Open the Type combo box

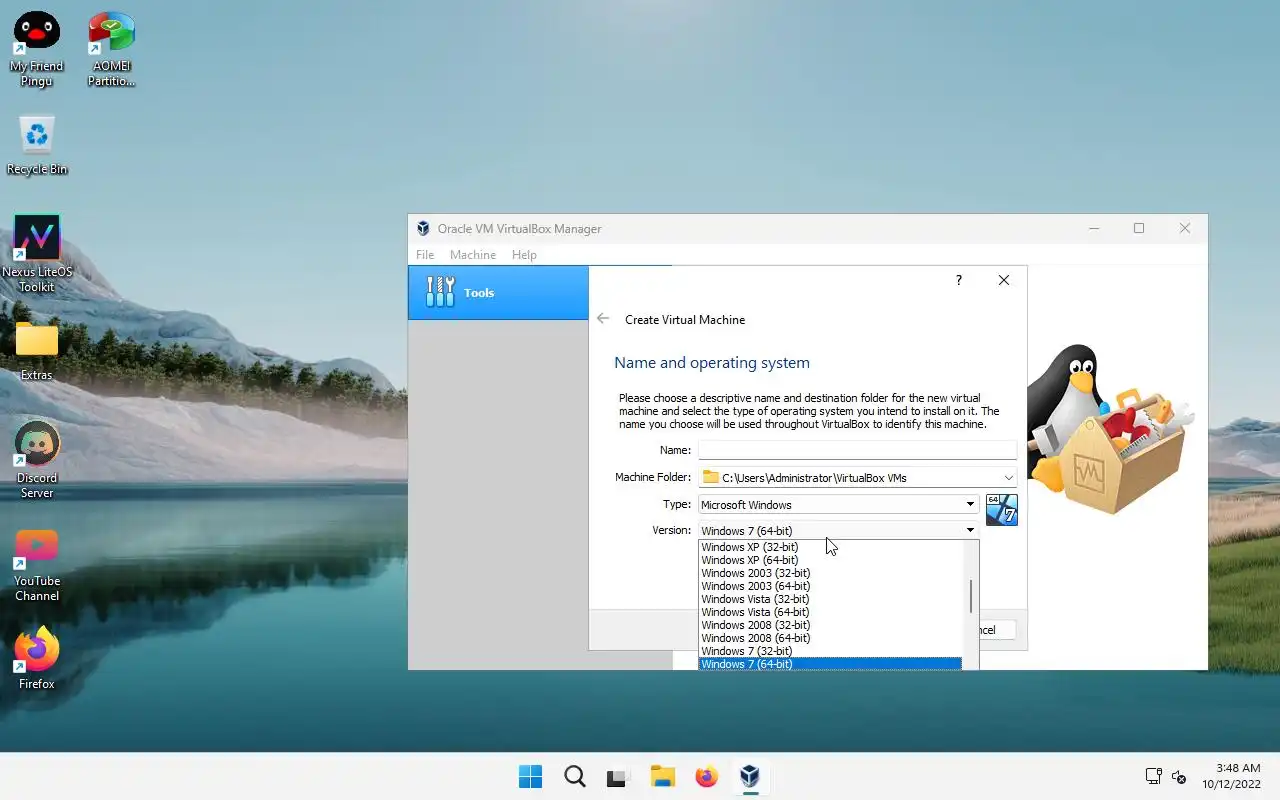pos(838,505)
